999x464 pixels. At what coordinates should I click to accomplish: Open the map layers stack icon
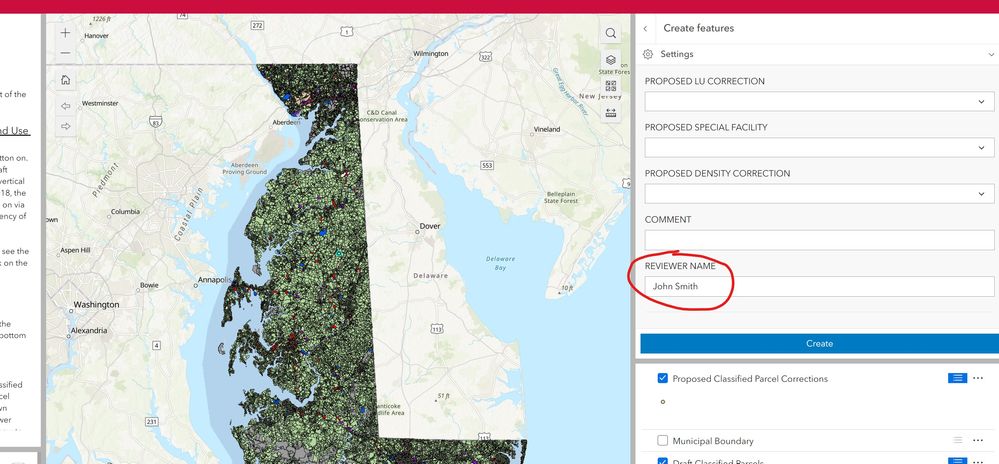(x=610, y=60)
